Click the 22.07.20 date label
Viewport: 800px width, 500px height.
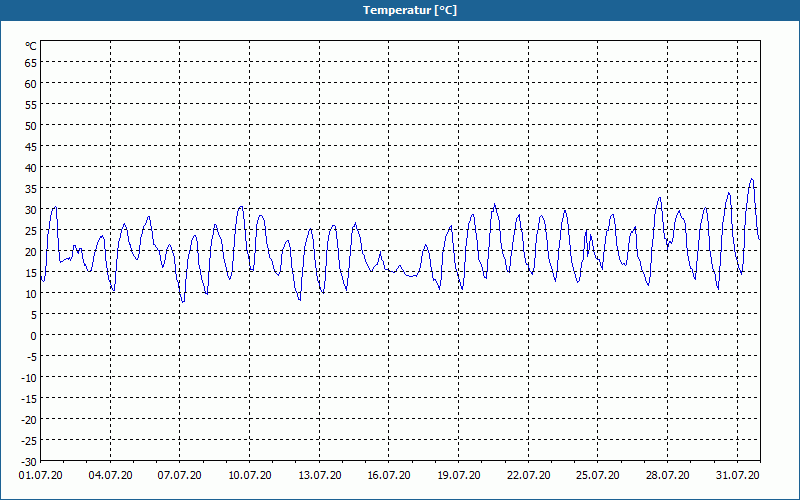coord(529,476)
